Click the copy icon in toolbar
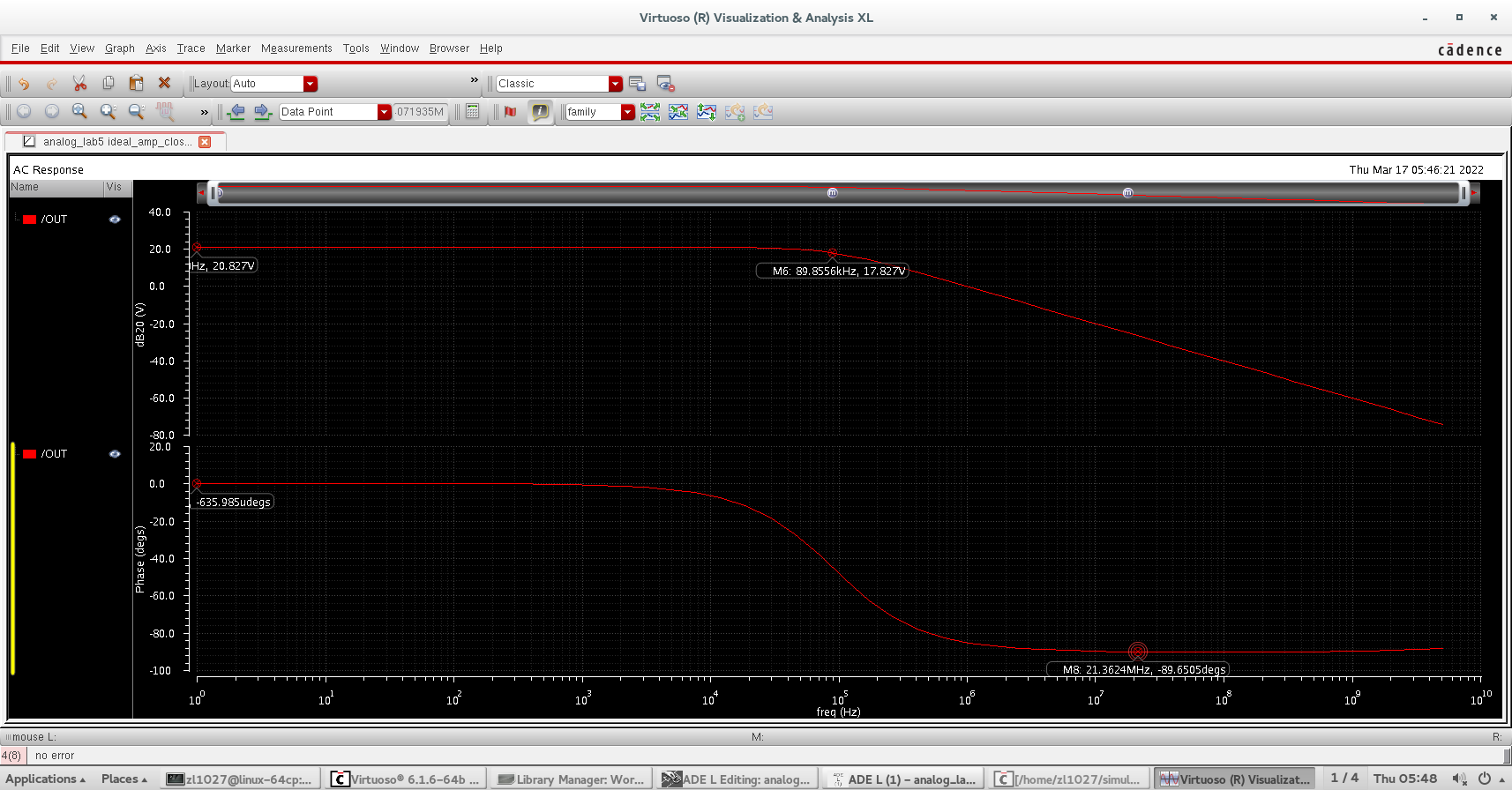The width and height of the screenshot is (1512, 790). (108, 83)
